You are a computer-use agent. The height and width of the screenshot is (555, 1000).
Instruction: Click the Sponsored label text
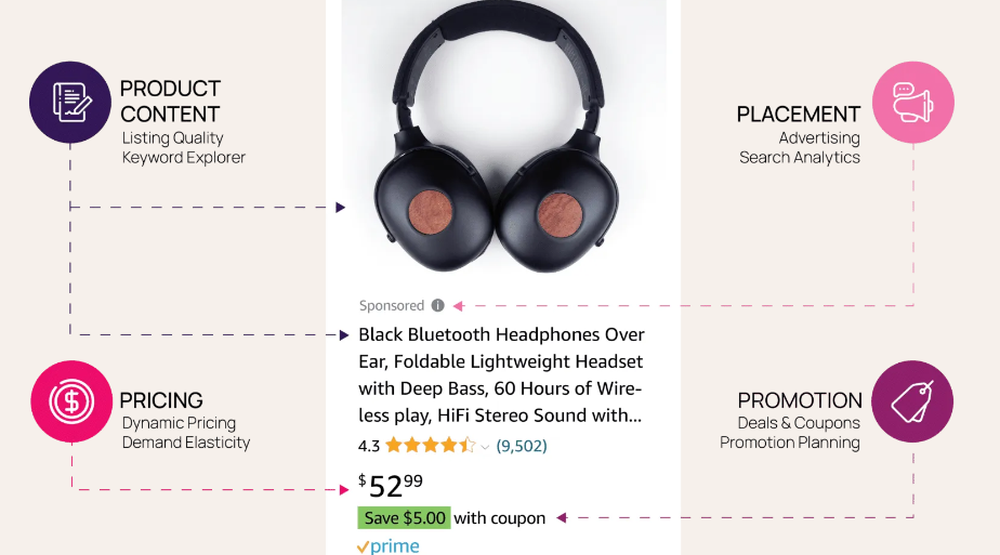[x=392, y=306]
